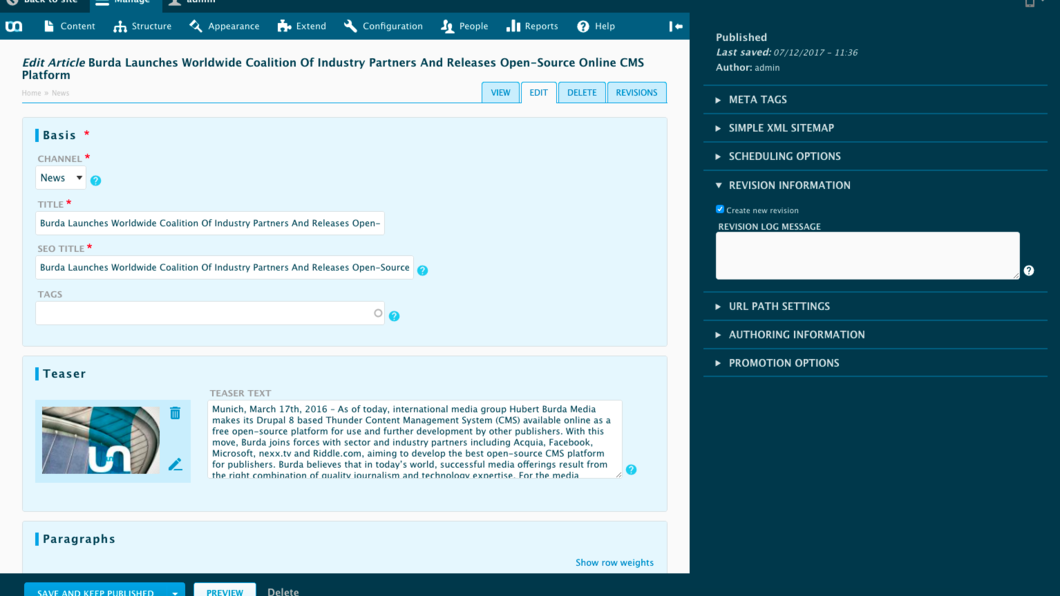Image resolution: width=1060 pixels, height=596 pixels.
Task: Click into the Revision Log Message box
Action: [x=868, y=255]
